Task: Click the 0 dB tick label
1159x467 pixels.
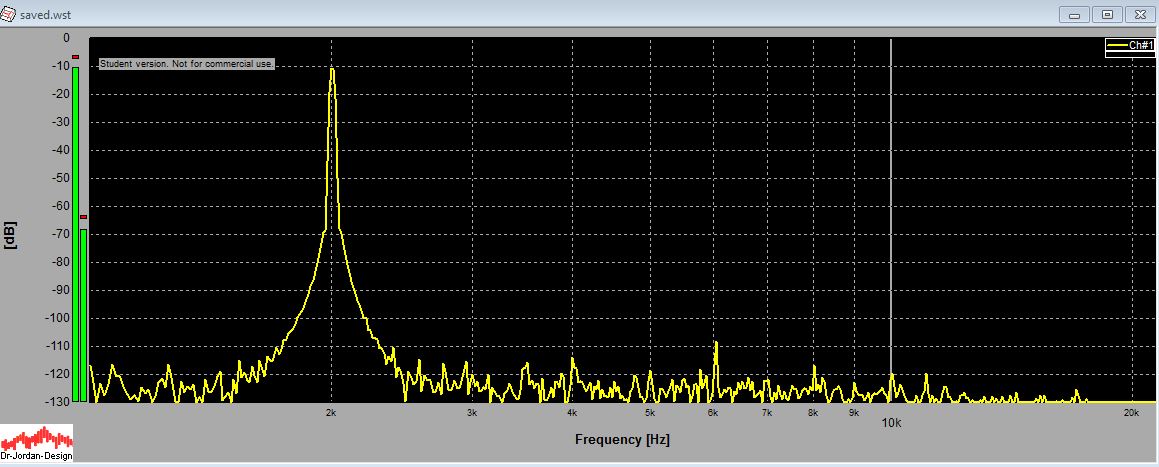Action: (x=67, y=38)
